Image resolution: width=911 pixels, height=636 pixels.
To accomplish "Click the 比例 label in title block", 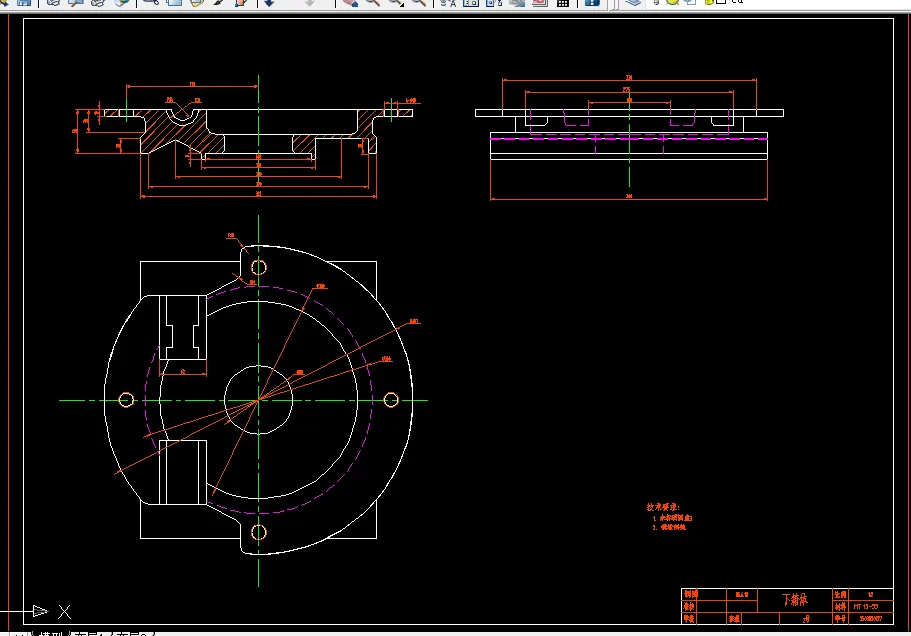I will [x=840, y=594].
